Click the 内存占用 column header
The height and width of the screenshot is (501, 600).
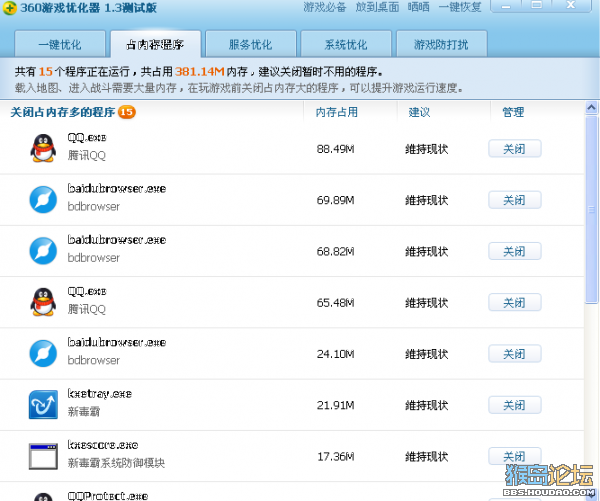pyautogui.click(x=337, y=112)
